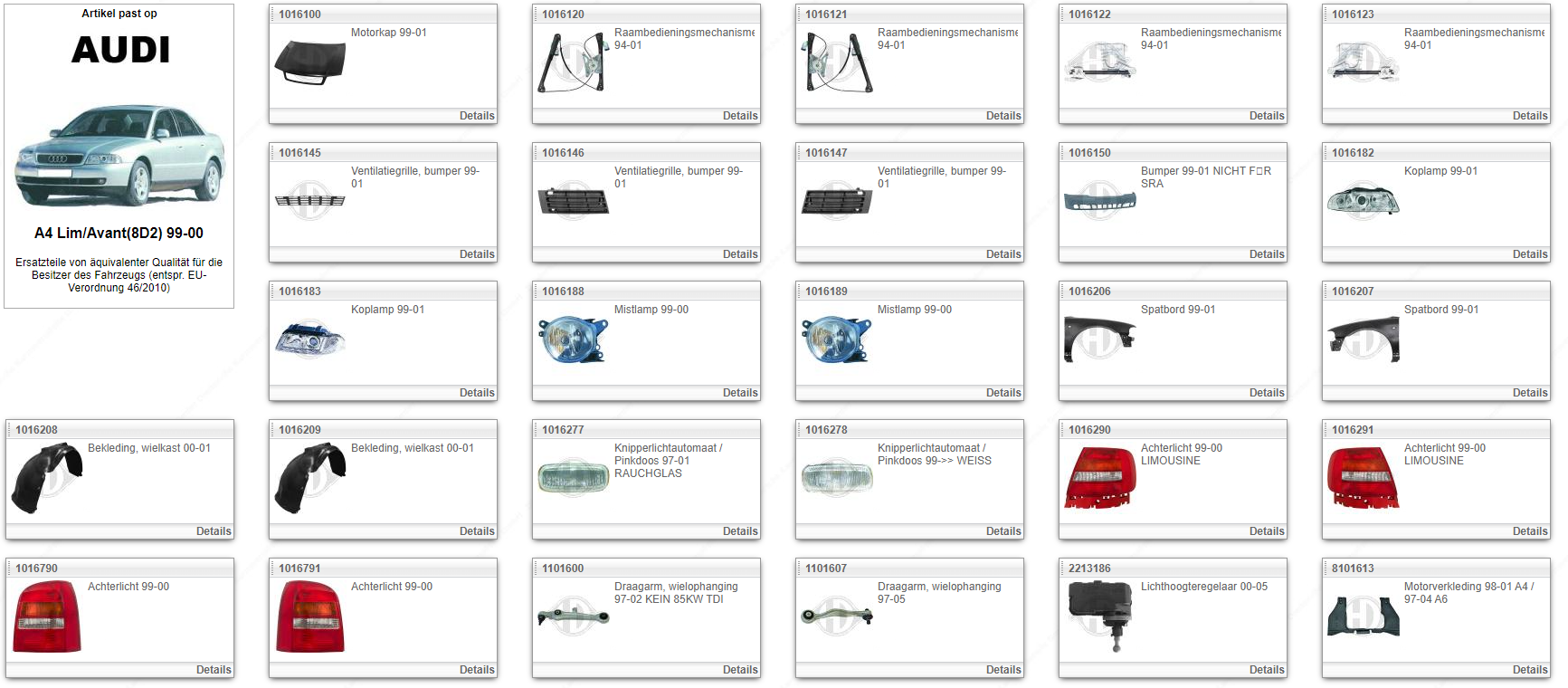Viewport: 1568px width, 688px height.
Task: Open Details for Bekleding wielkast 1016209
Action: tap(476, 531)
